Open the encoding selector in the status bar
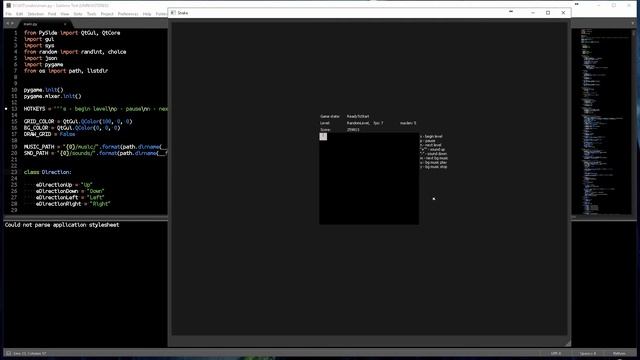 pos(556,353)
